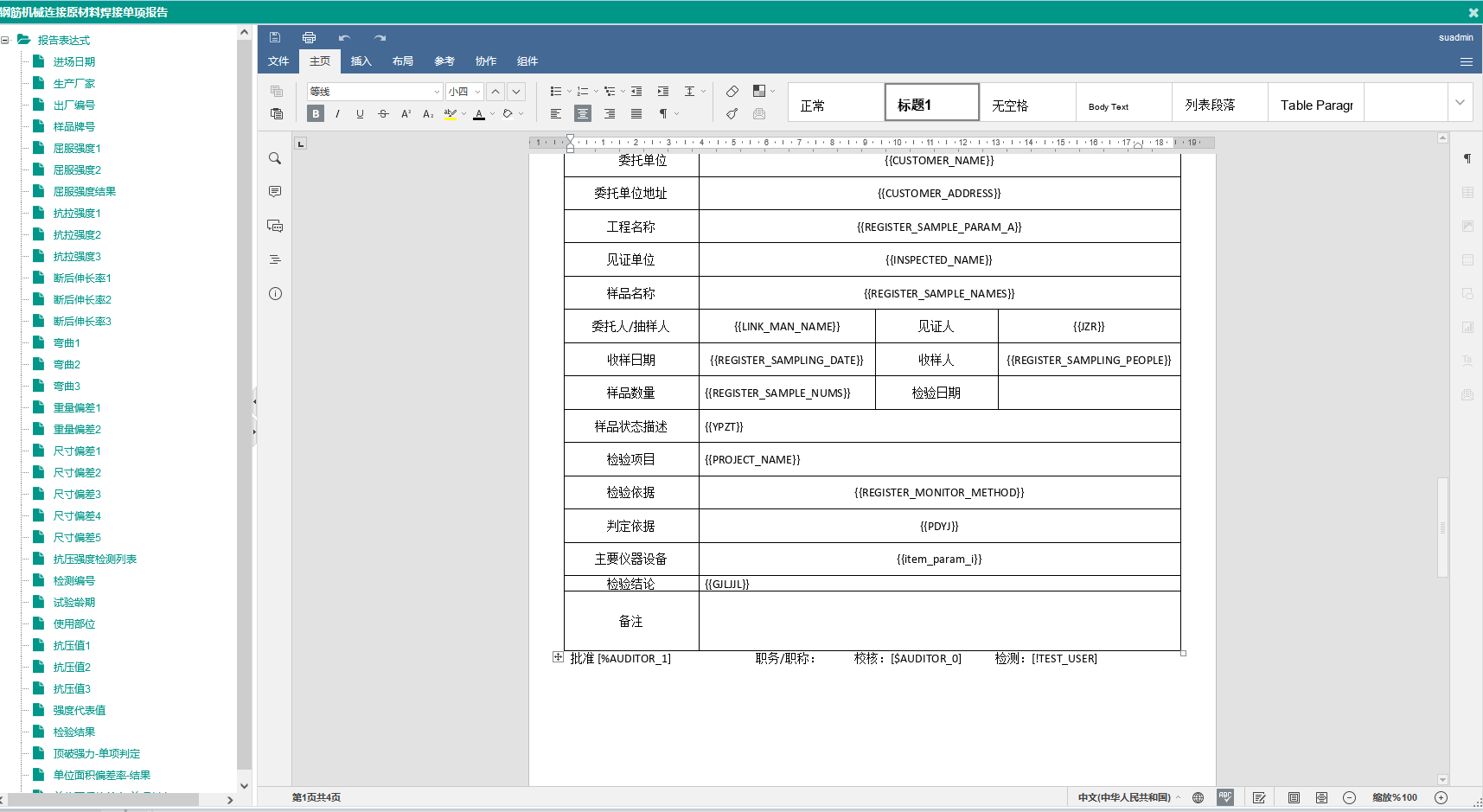Clear style with the eraser icon
This screenshot has height=812, width=1483.
tap(732, 91)
